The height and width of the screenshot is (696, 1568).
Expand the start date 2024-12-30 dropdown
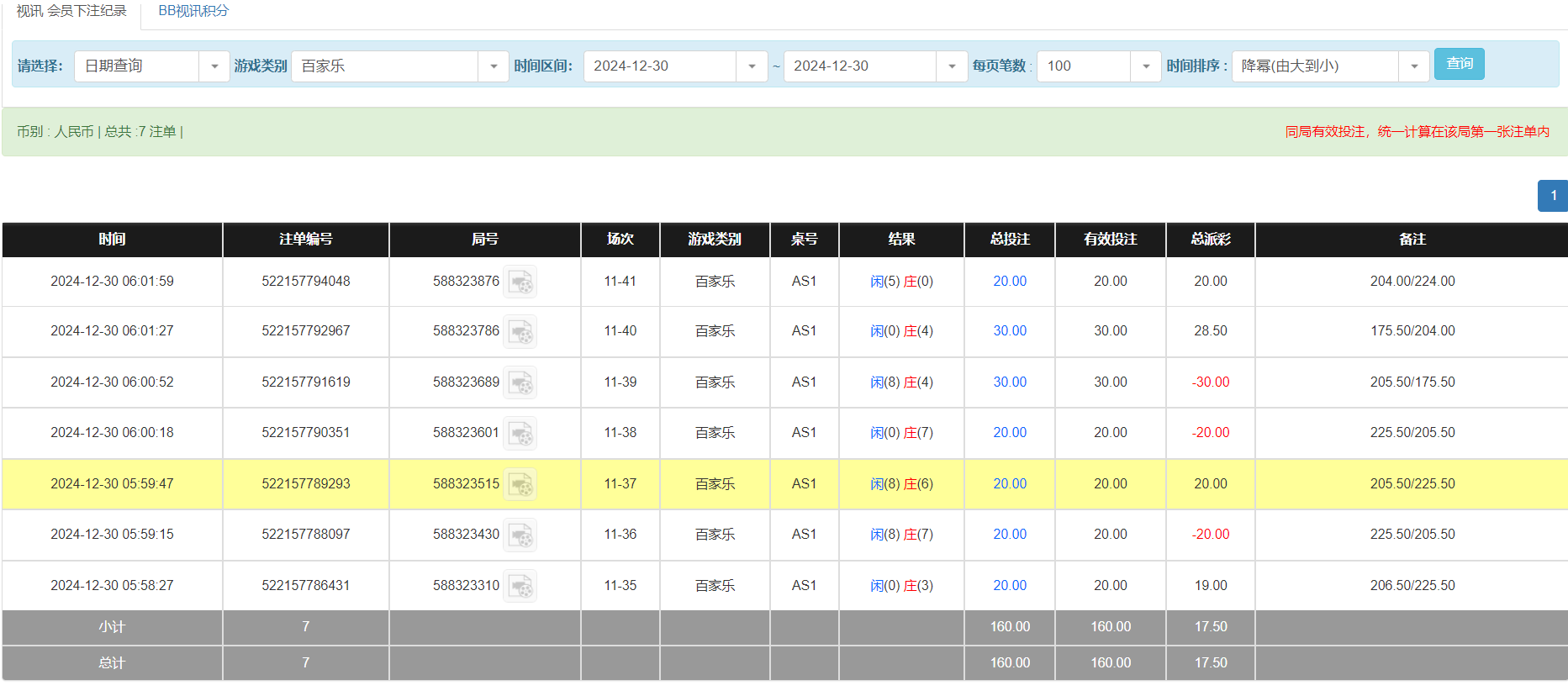coord(752,66)
